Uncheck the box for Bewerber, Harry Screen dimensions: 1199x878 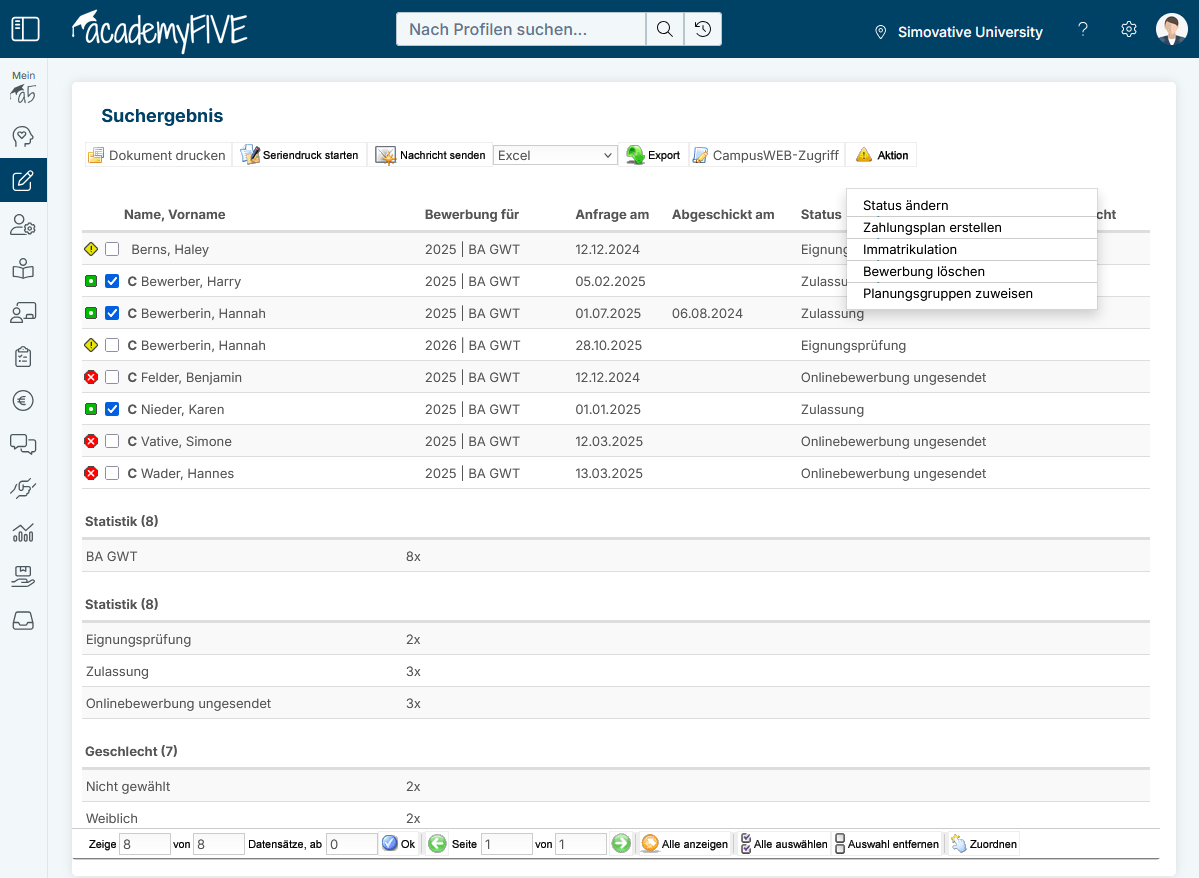click(112, 281)
